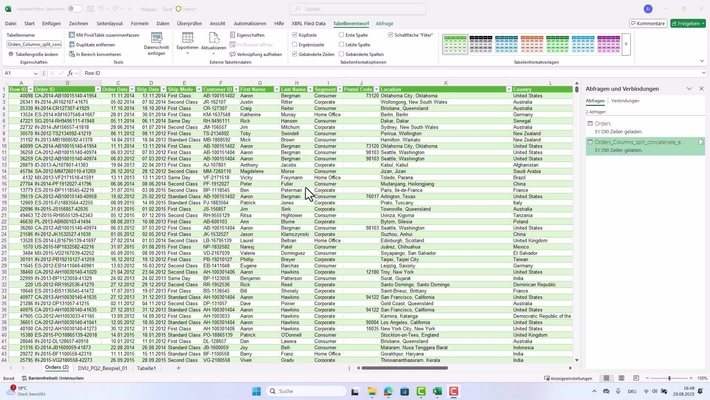Open the Exportieren menu icon

(x=187, y=38)
